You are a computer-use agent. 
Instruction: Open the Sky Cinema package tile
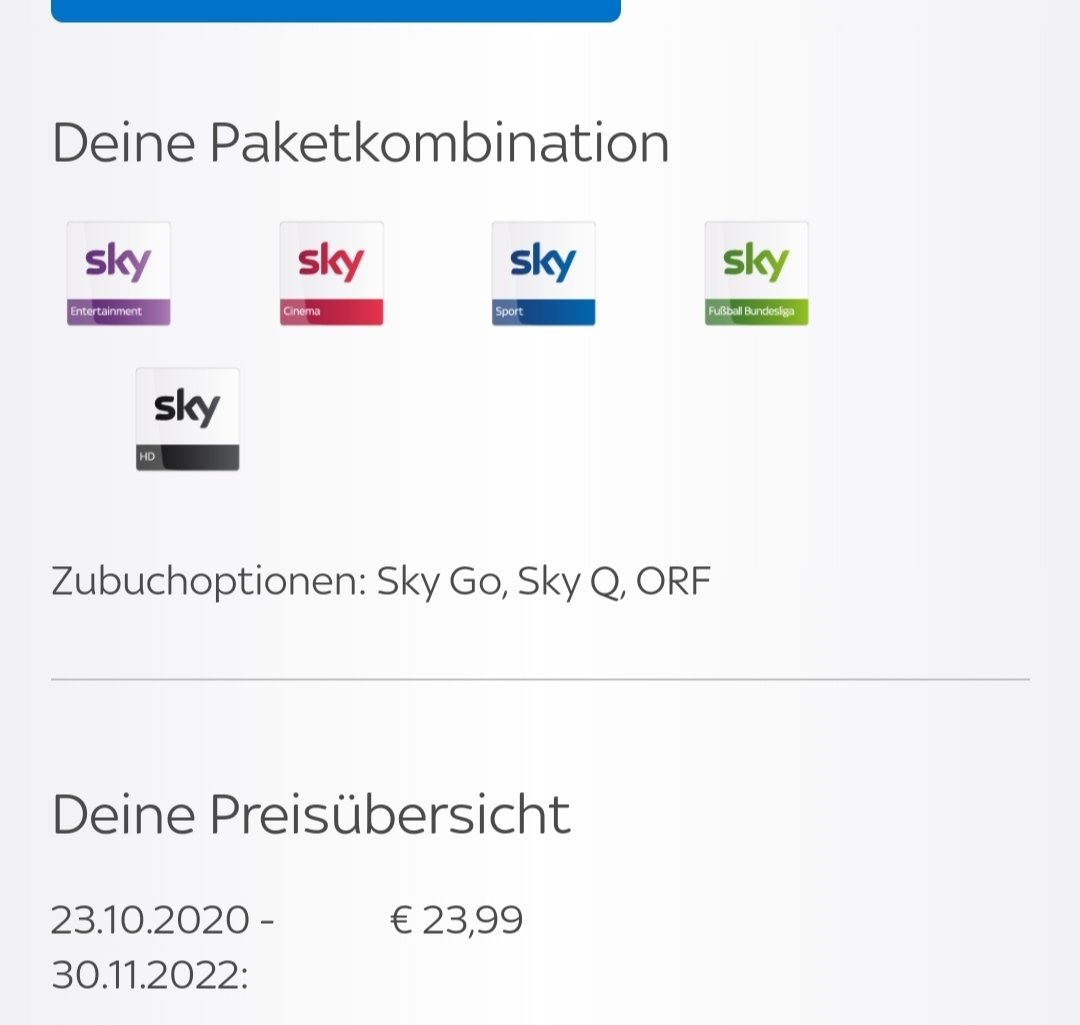[x=331, y=273]
